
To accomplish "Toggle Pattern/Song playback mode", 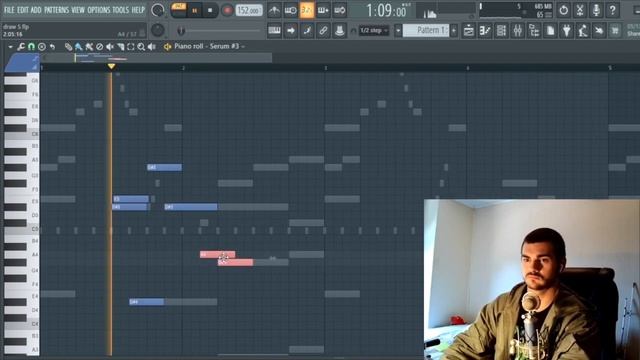I will pos(178,10).
